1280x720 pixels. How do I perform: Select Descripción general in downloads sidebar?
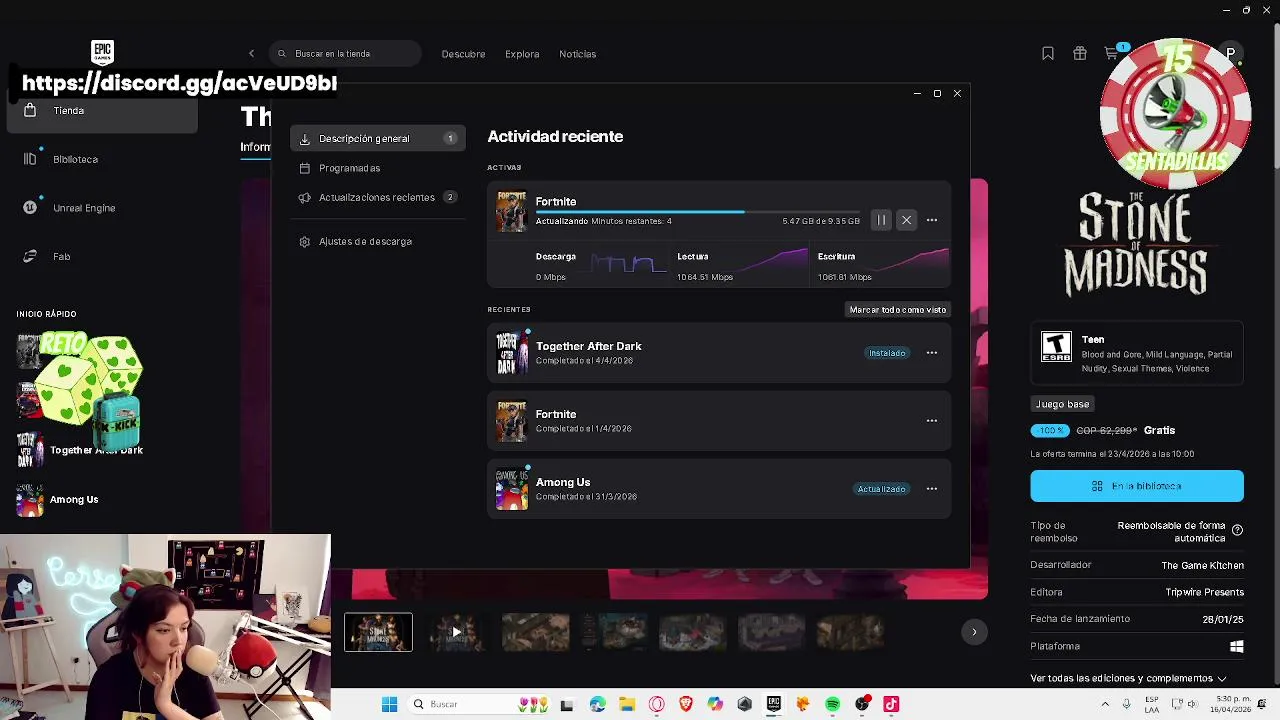(378, 139)
